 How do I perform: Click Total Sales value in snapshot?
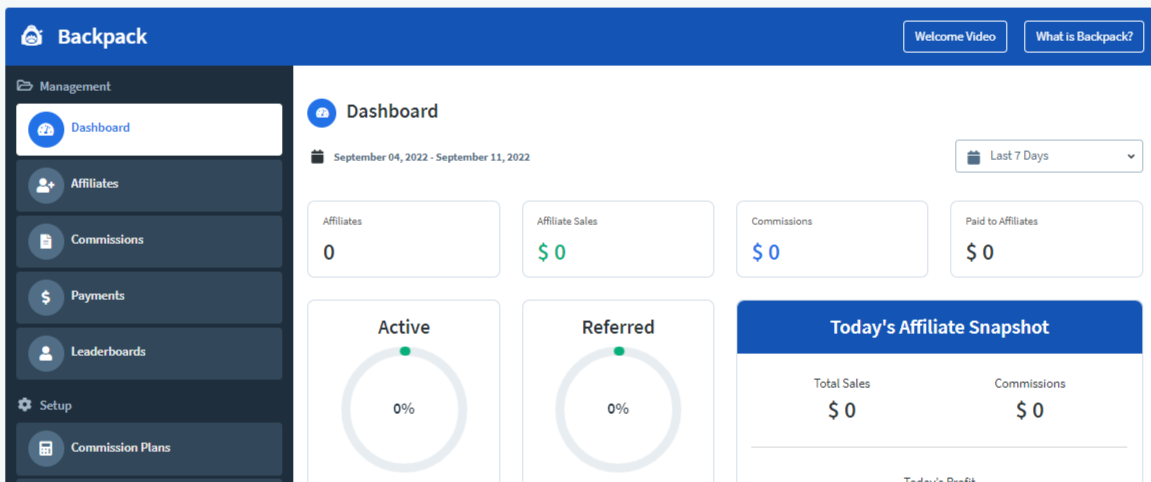[x=842, y=410]
